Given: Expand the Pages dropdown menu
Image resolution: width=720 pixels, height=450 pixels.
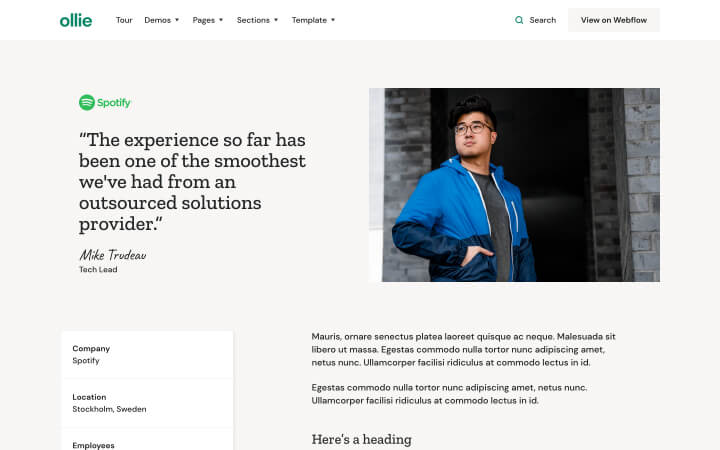Looking at the screenshot, I should pyautogui.click(x=208, y=20).
